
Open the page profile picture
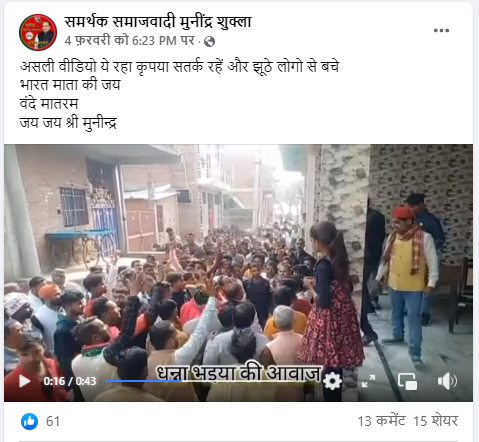tap(38, 32)
